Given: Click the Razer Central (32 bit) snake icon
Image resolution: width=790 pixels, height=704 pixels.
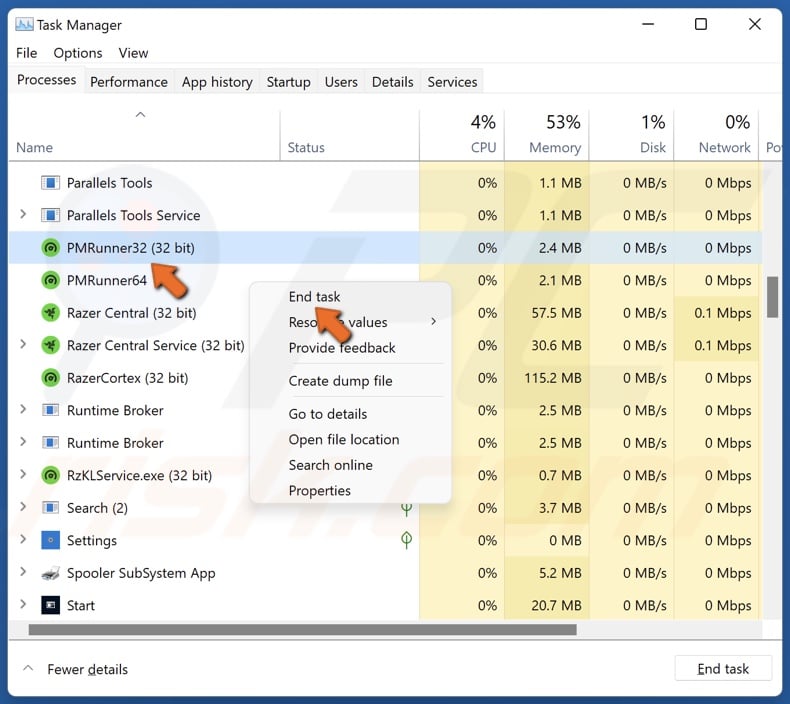Looking at the screenshot, I should (50, 312).
